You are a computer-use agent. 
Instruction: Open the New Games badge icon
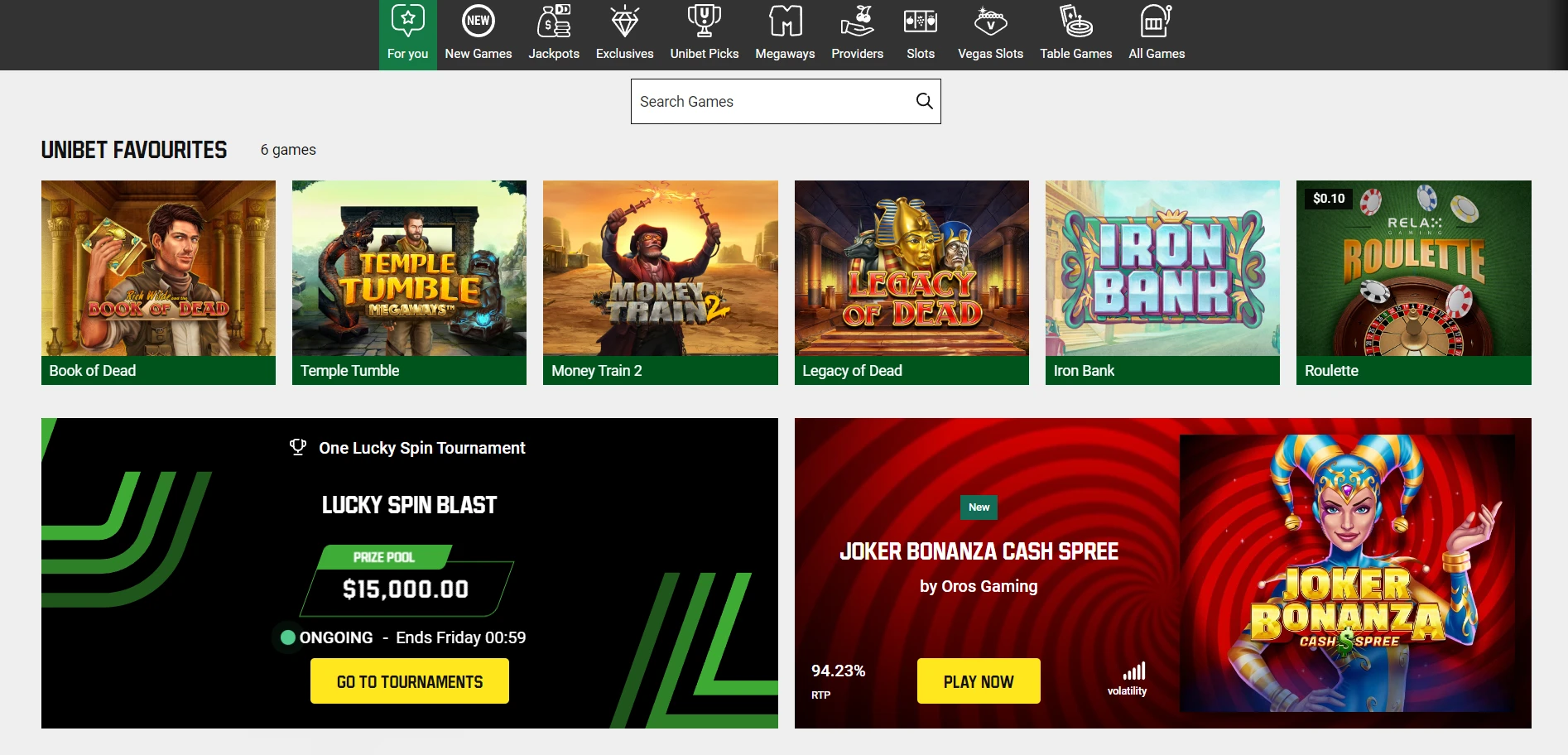478,21
